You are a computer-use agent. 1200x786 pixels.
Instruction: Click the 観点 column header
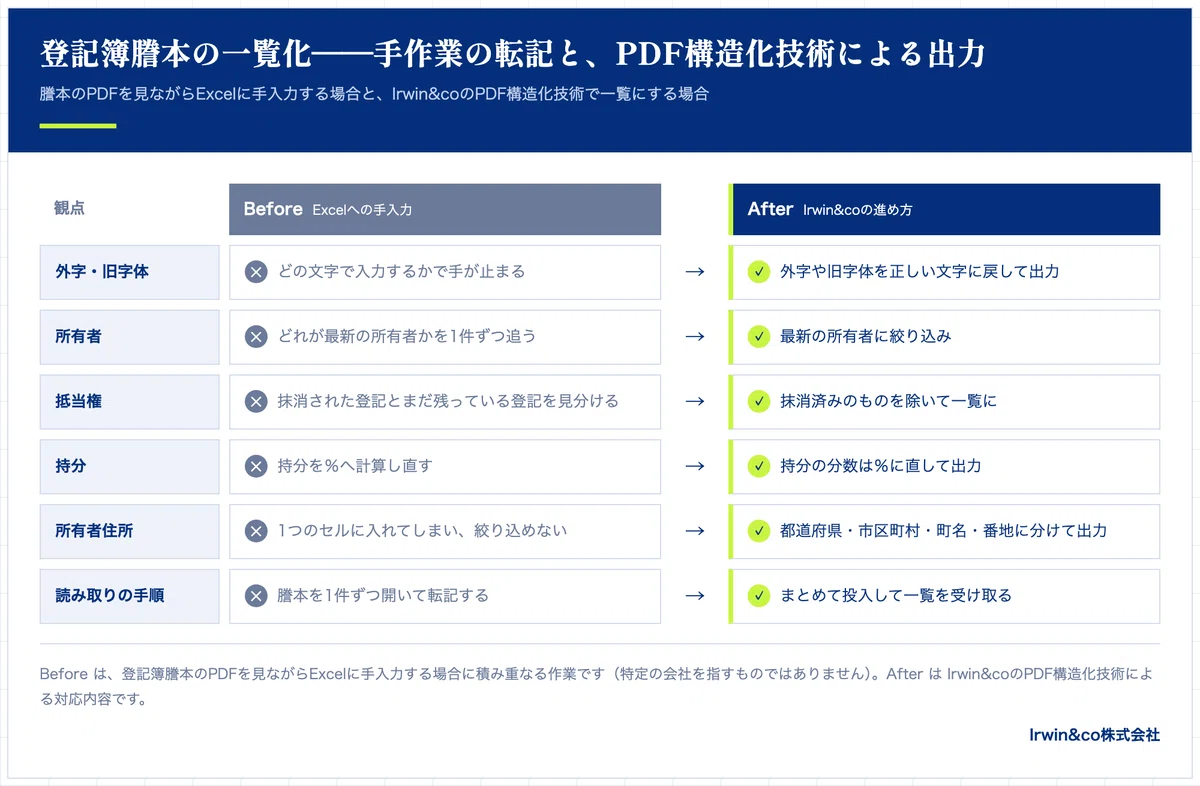(69, 209)
